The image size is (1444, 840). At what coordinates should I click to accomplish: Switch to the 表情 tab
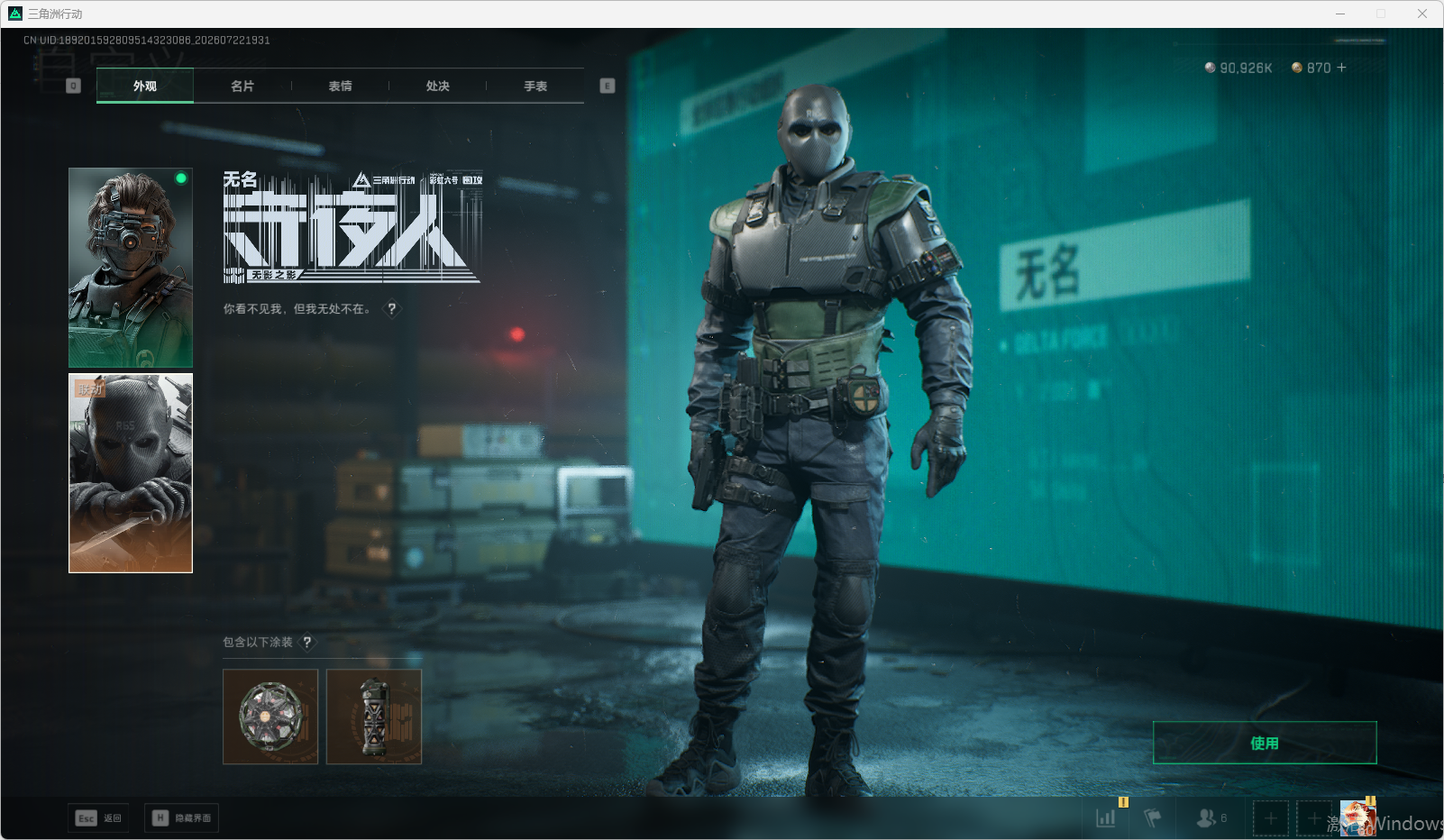tap(340, 86)
